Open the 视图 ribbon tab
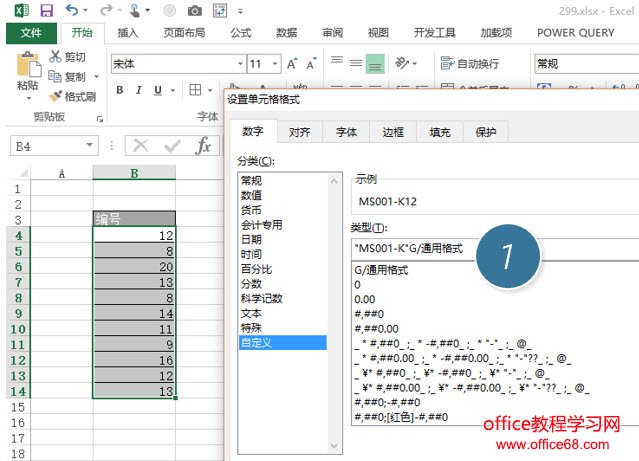This screenshot has width=639, height=461. 378,33
